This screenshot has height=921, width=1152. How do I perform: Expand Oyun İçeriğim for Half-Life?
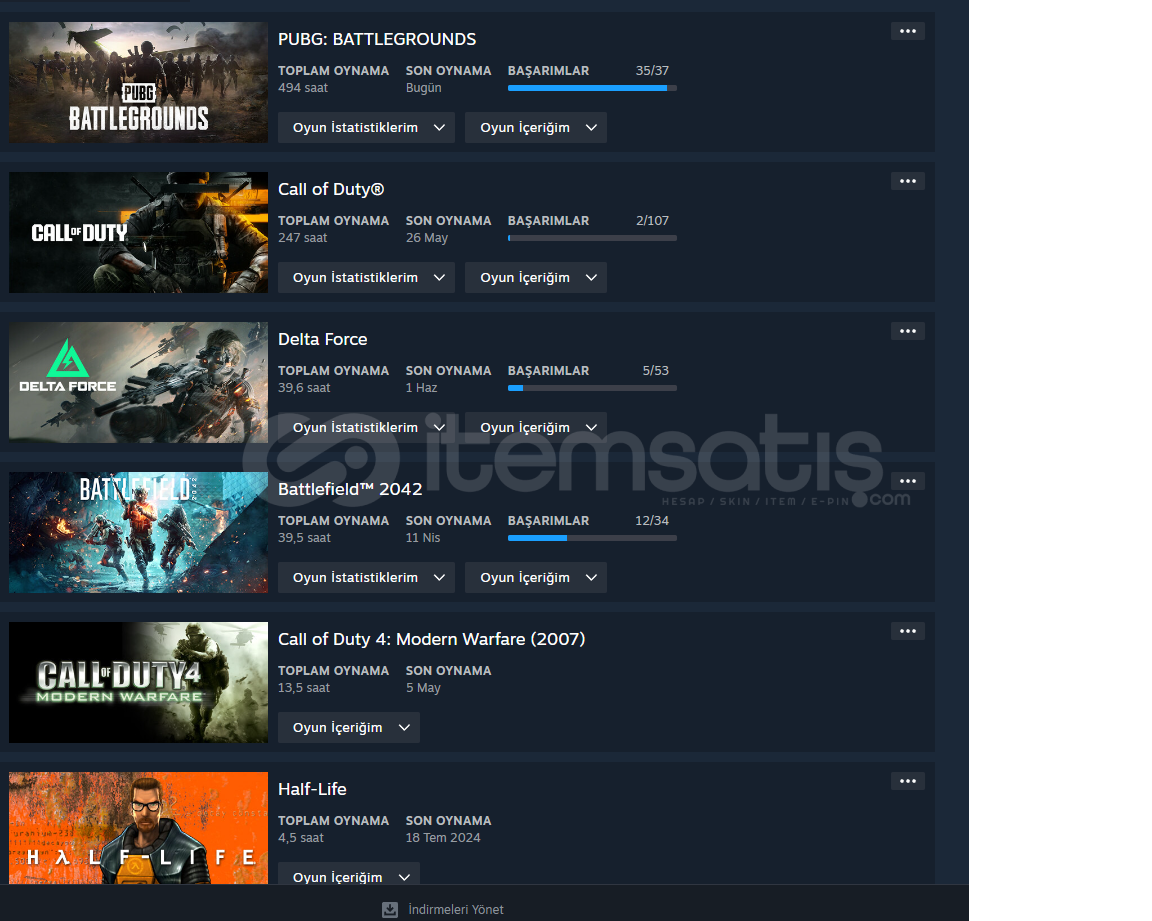point(348,874)
